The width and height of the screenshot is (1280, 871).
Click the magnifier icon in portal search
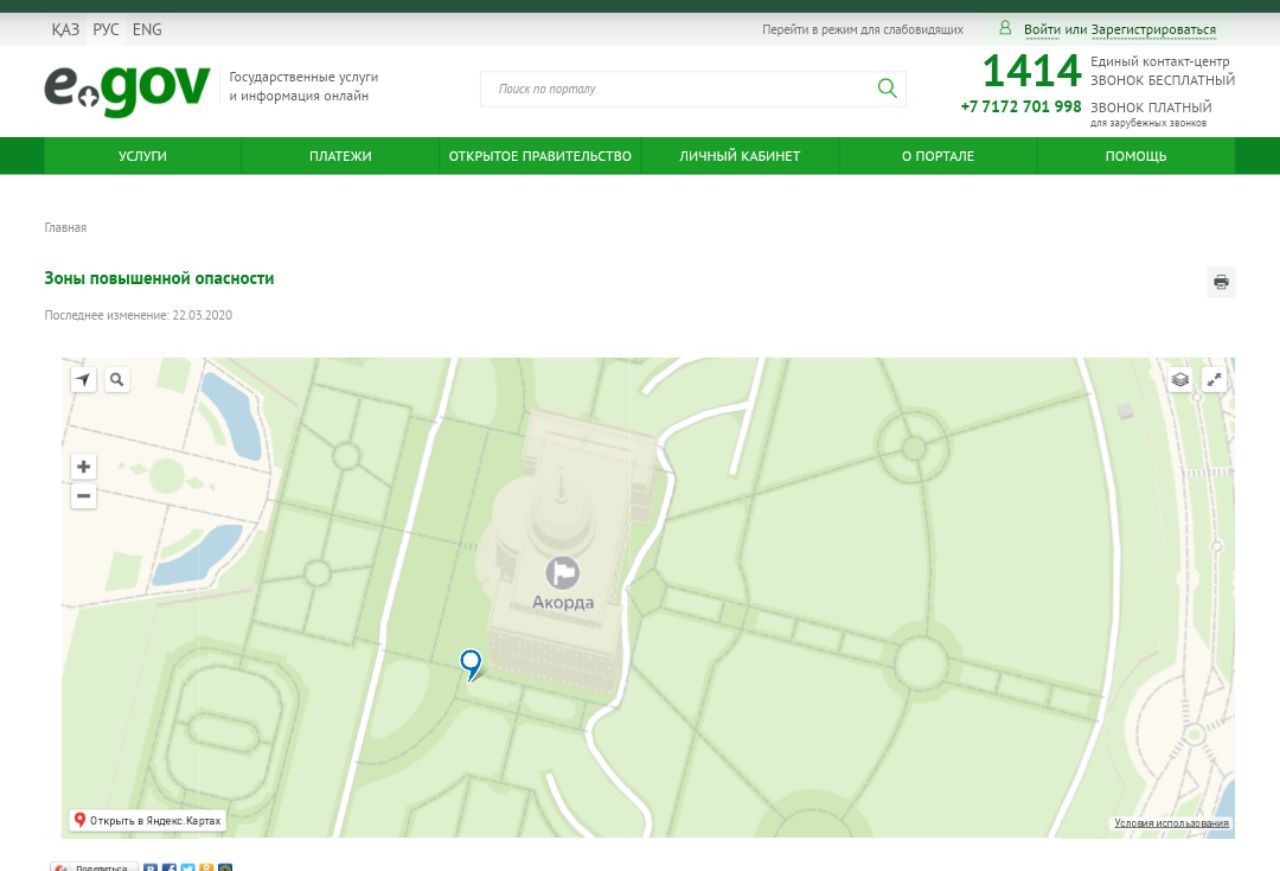[886, 88]
